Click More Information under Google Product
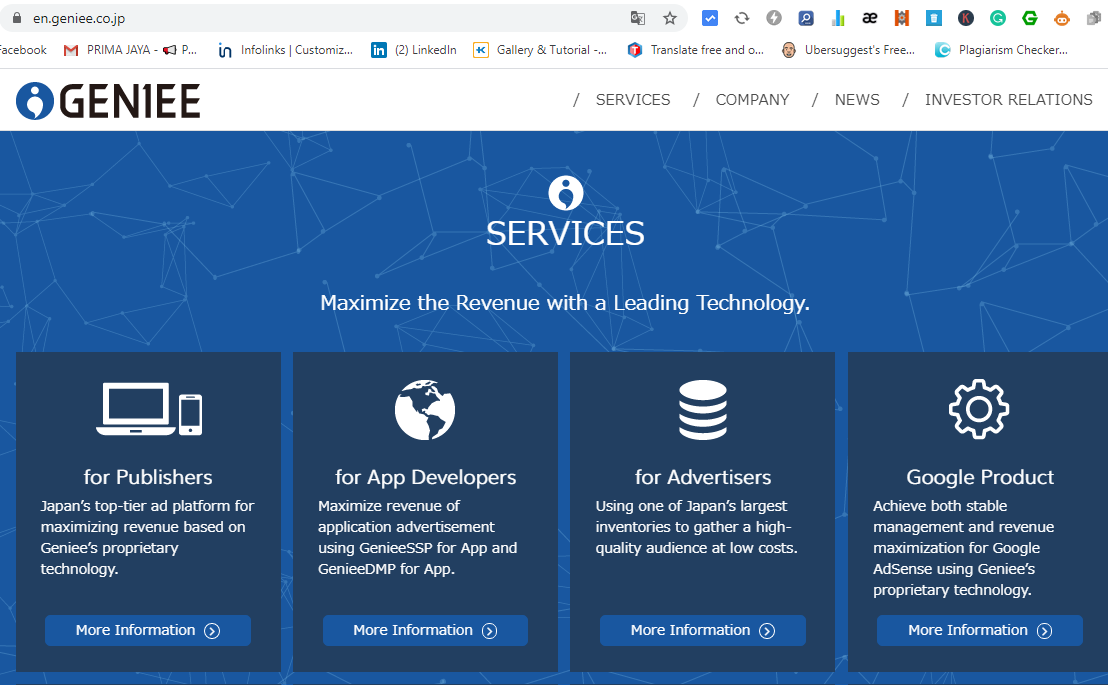The width and height of the screenshot is (1108, 685). (x=979, y=630)
